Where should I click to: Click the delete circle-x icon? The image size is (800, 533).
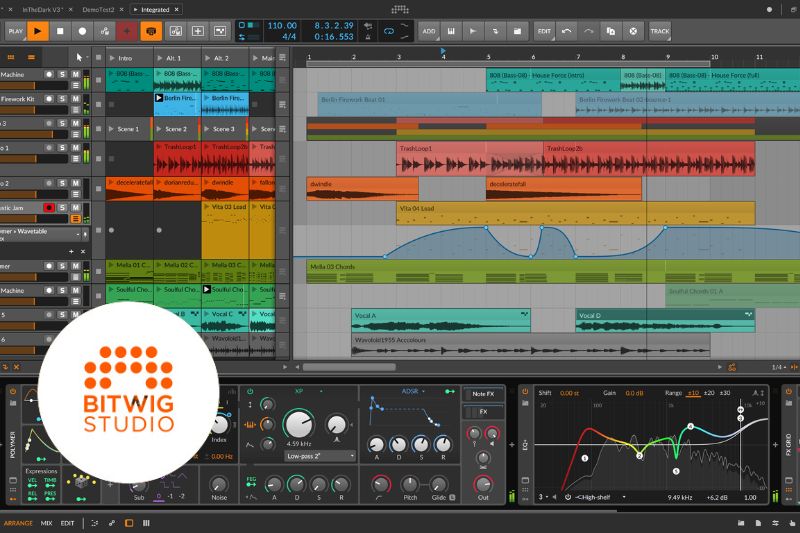pyautogui.click(x=633, y=31)
